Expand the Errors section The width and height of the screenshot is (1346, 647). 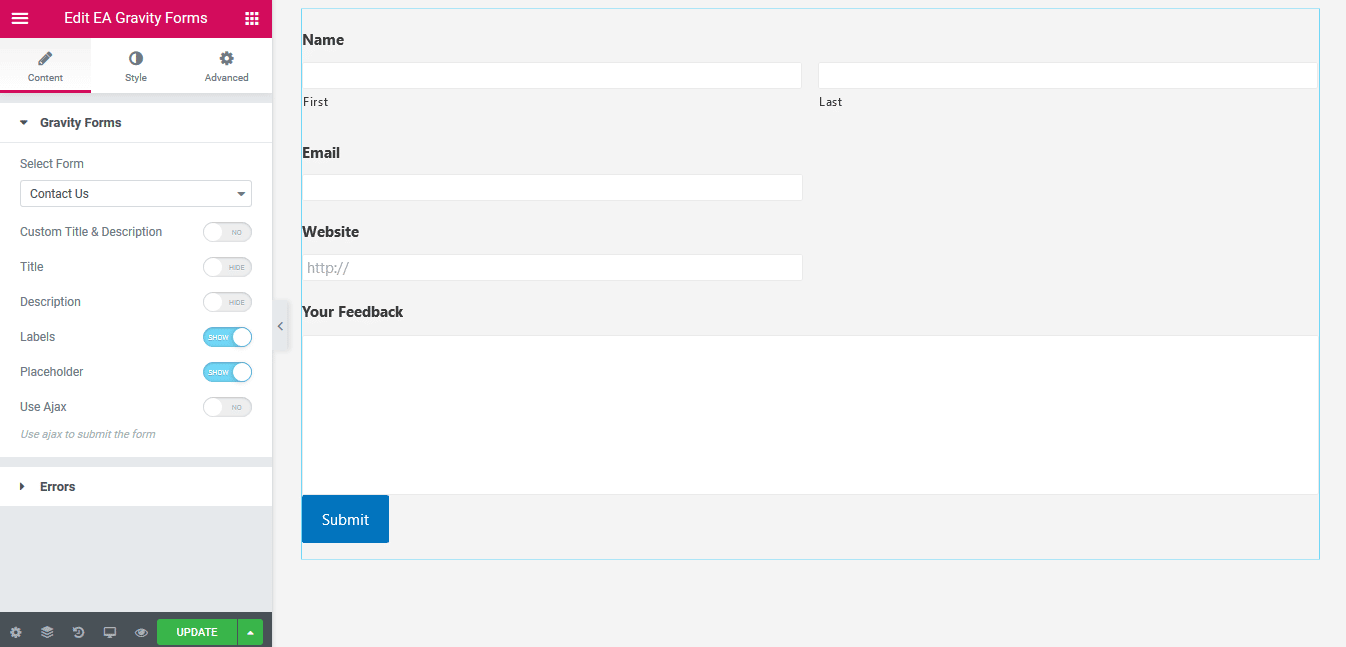(x=57, y=486)
